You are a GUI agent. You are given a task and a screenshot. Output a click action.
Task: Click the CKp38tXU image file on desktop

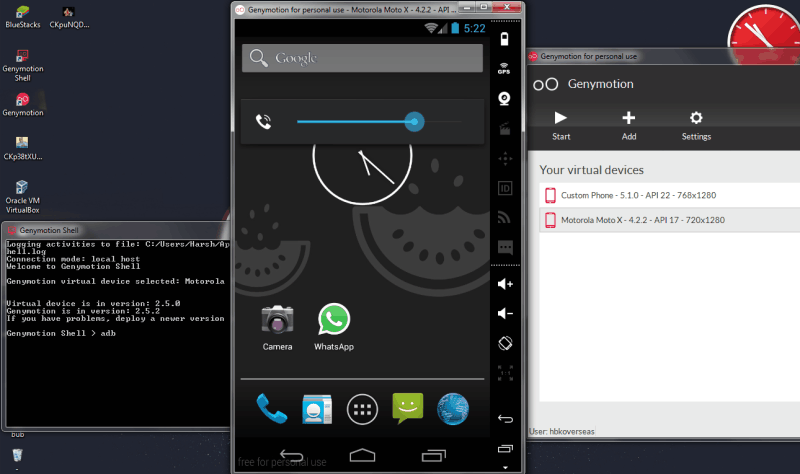click(22, 148)
